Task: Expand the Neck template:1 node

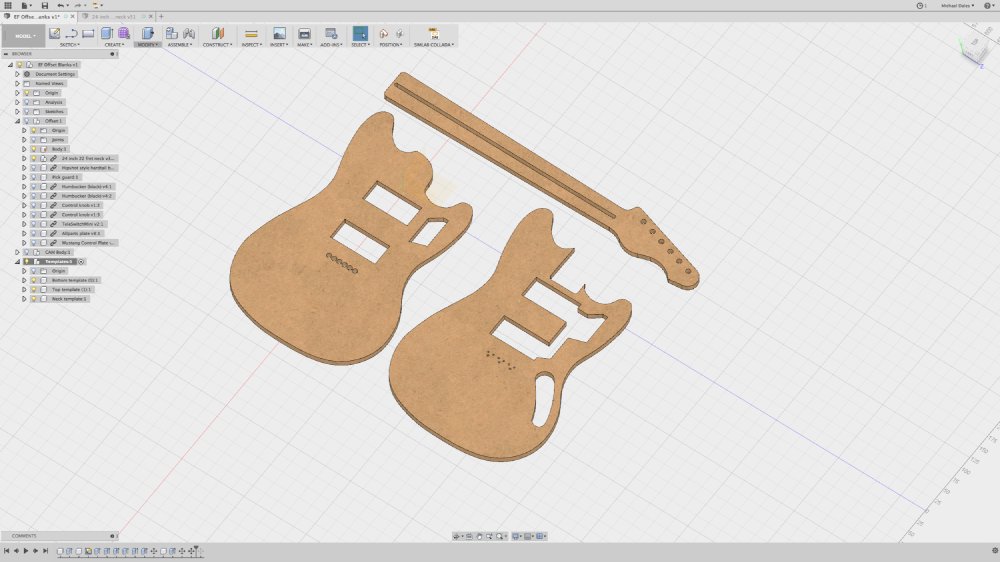Action: pos(24,299)
